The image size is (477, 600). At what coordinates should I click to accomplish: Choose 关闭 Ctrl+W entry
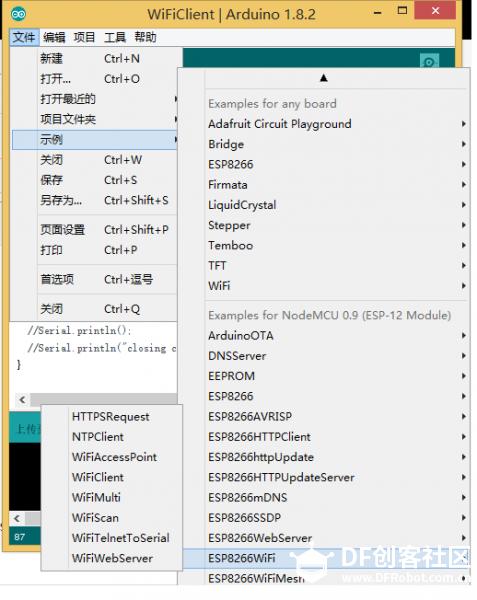click(x=95, y=160)
